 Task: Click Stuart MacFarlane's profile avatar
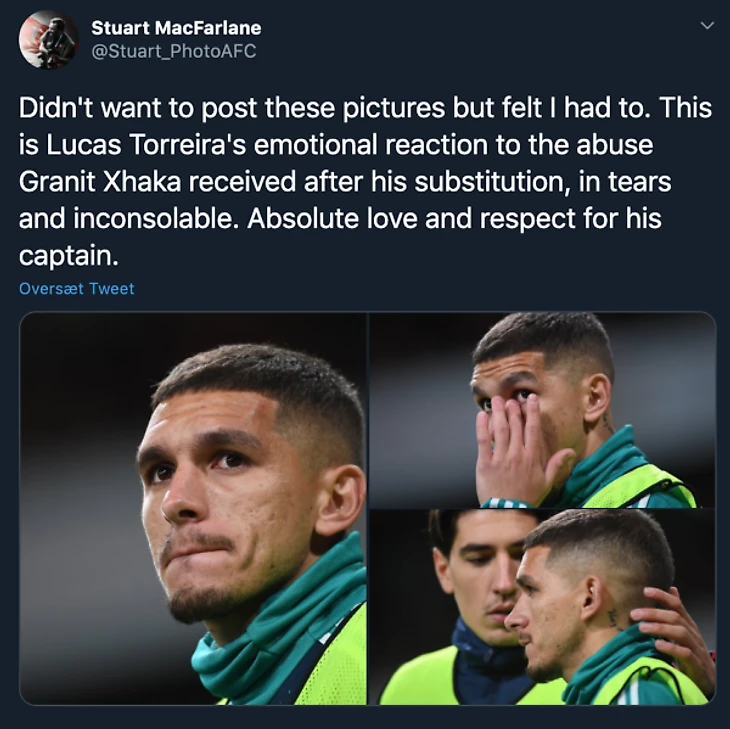point(48,39)
